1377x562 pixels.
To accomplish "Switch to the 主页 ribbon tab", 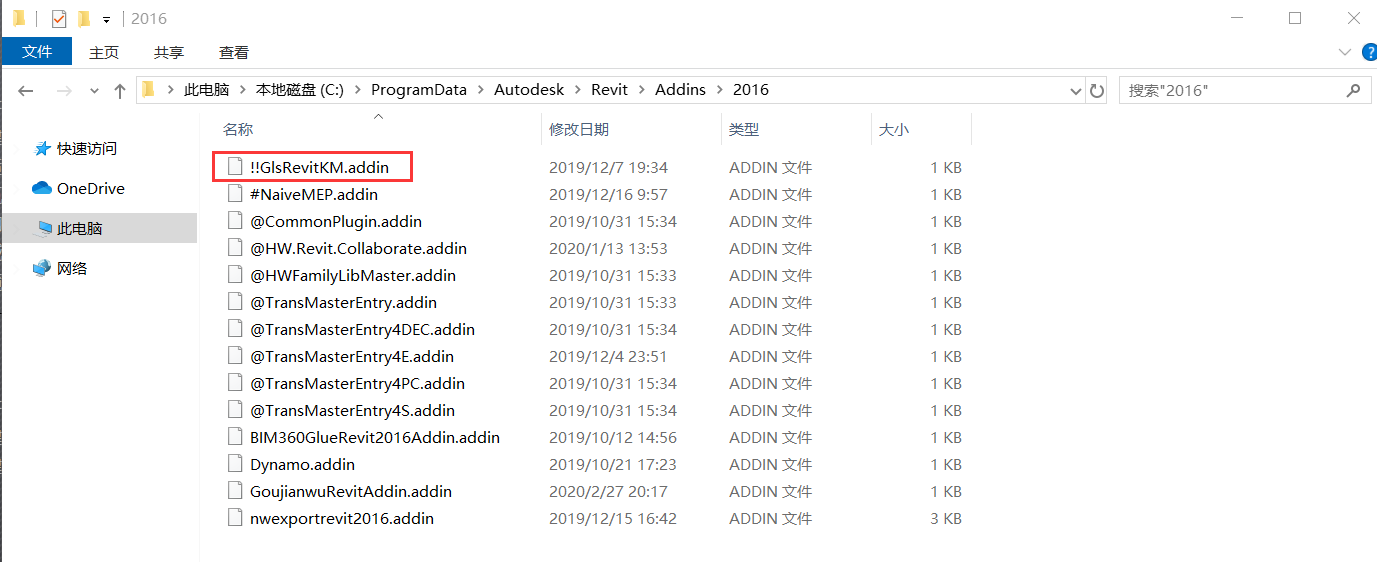I will point(104,52).
